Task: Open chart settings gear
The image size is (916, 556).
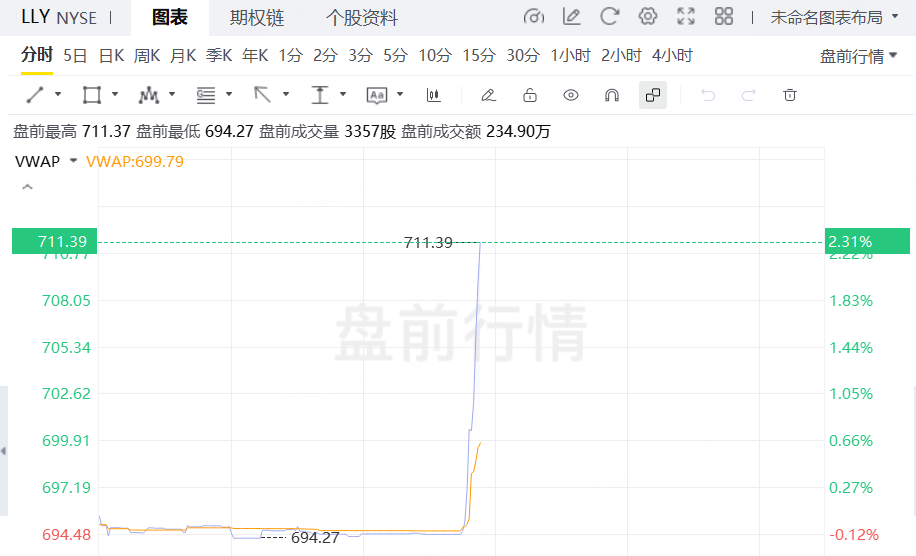Action: [x=647, y=16]
